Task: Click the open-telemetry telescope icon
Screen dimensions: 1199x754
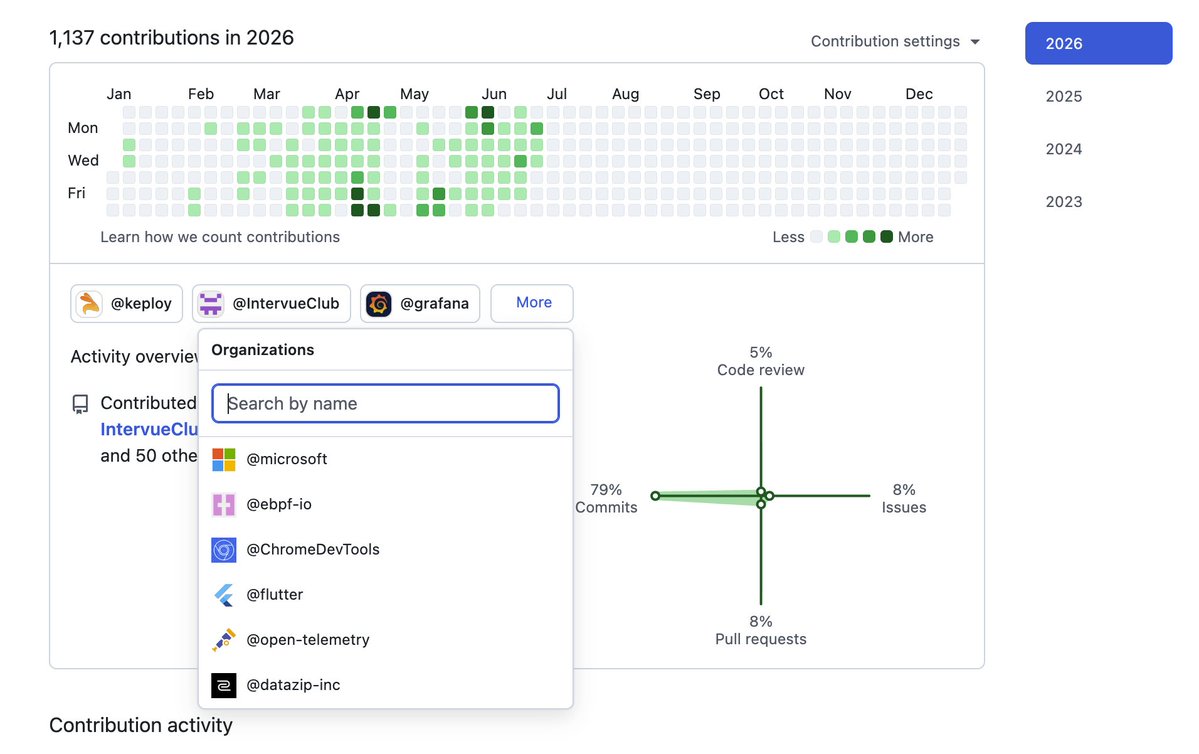Action: coord(223,640)
